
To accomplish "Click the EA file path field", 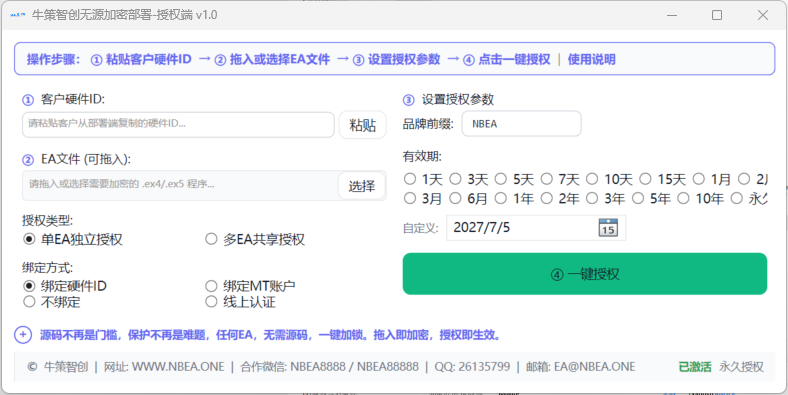I will click(180, 185).
